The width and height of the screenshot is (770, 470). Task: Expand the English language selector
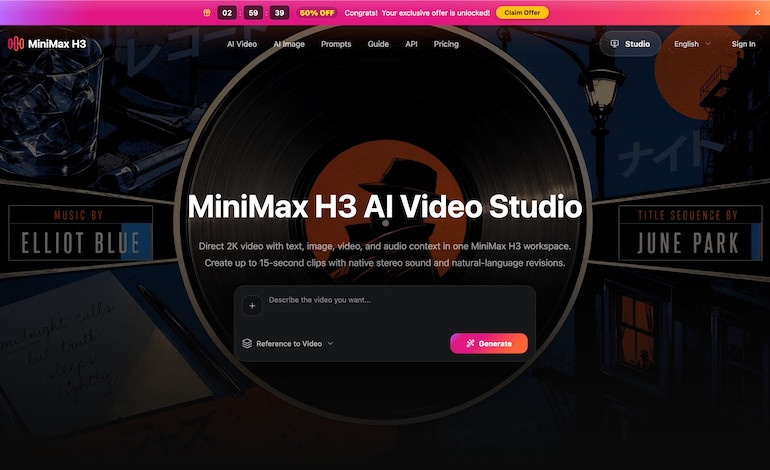click(x=692, y=44)
